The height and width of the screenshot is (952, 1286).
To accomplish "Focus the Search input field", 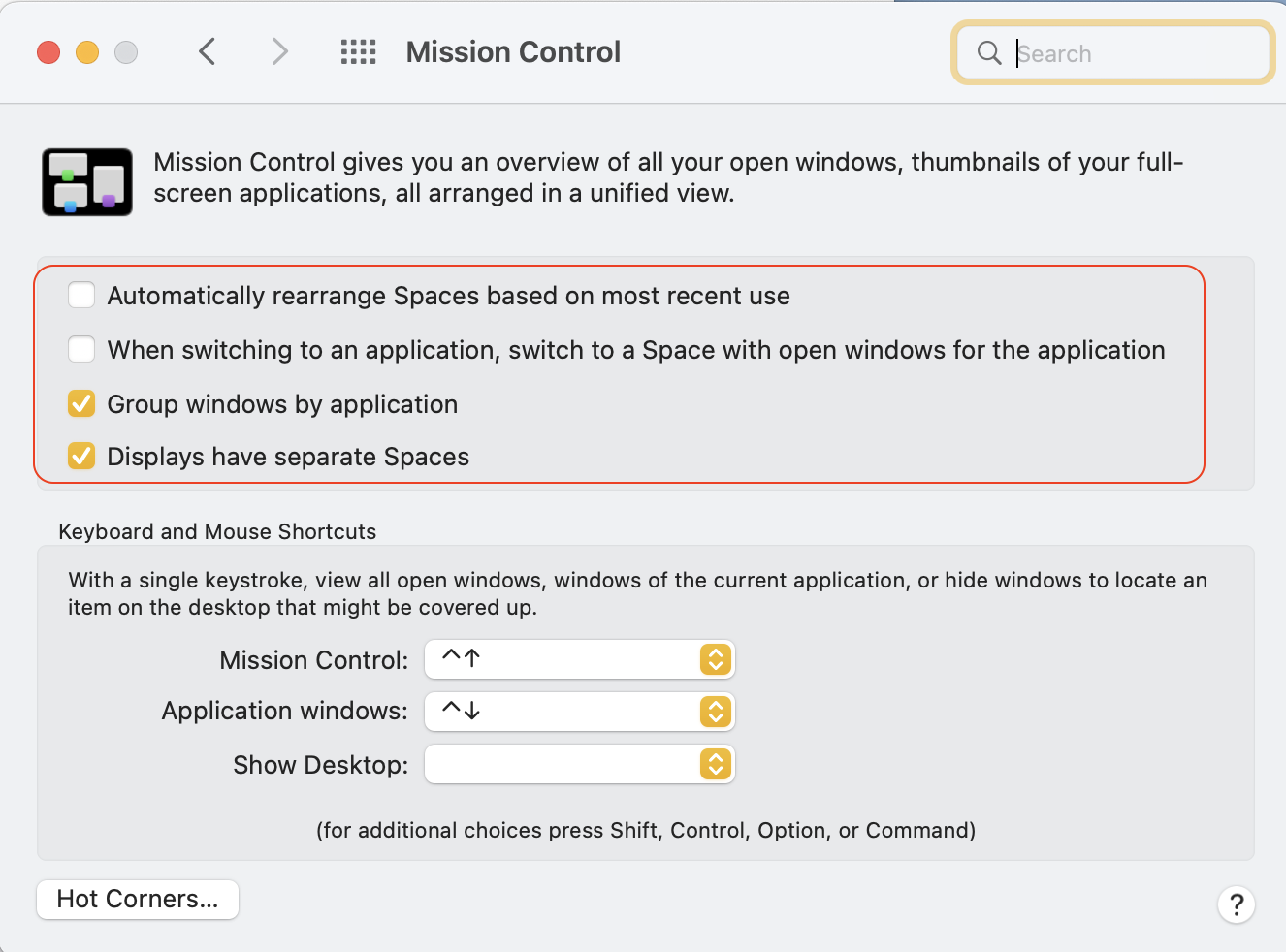I will click(x=1135, y=53).
